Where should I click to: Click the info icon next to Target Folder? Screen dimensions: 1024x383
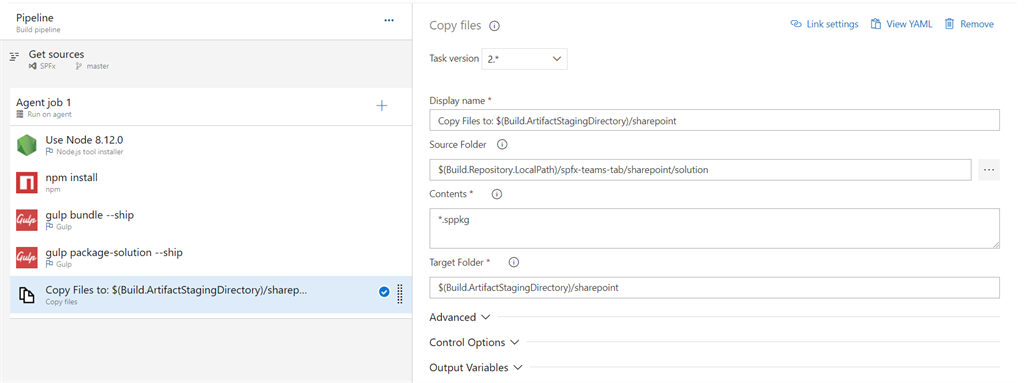513,262
